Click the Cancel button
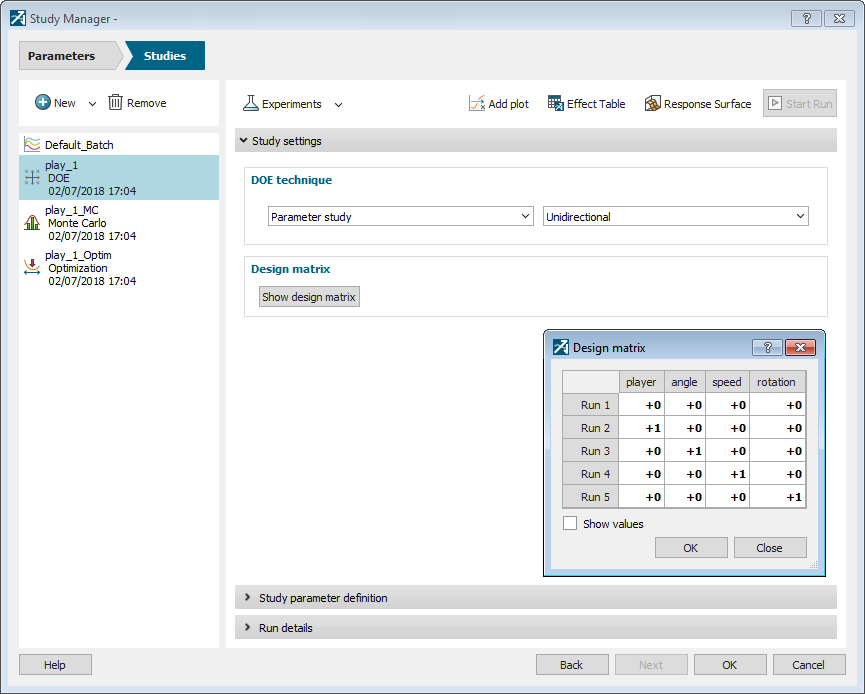The height and width of the screenshot is (694, 865). [x=809, y=664]
